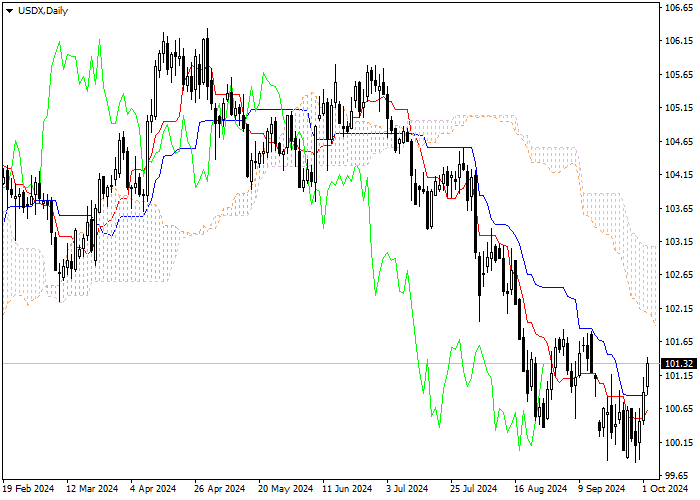Select the 3 Jul 2024 date label

407,489
